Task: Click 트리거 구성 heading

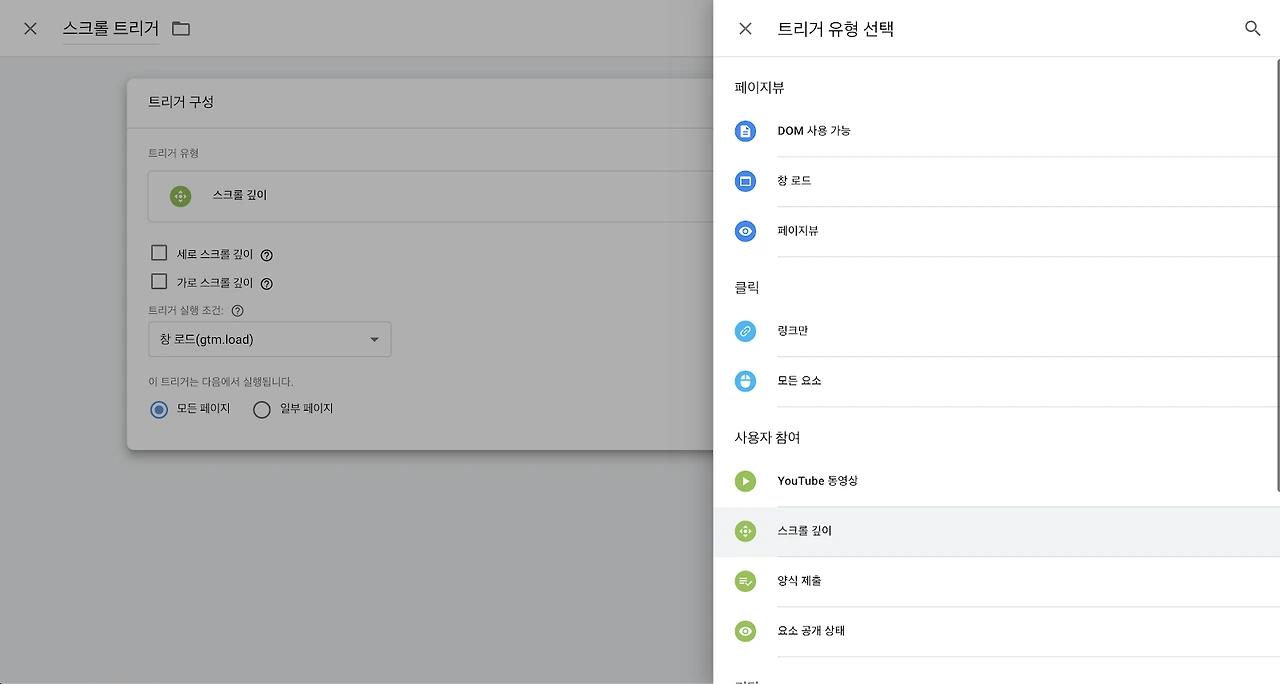Action: click(181, 102)
